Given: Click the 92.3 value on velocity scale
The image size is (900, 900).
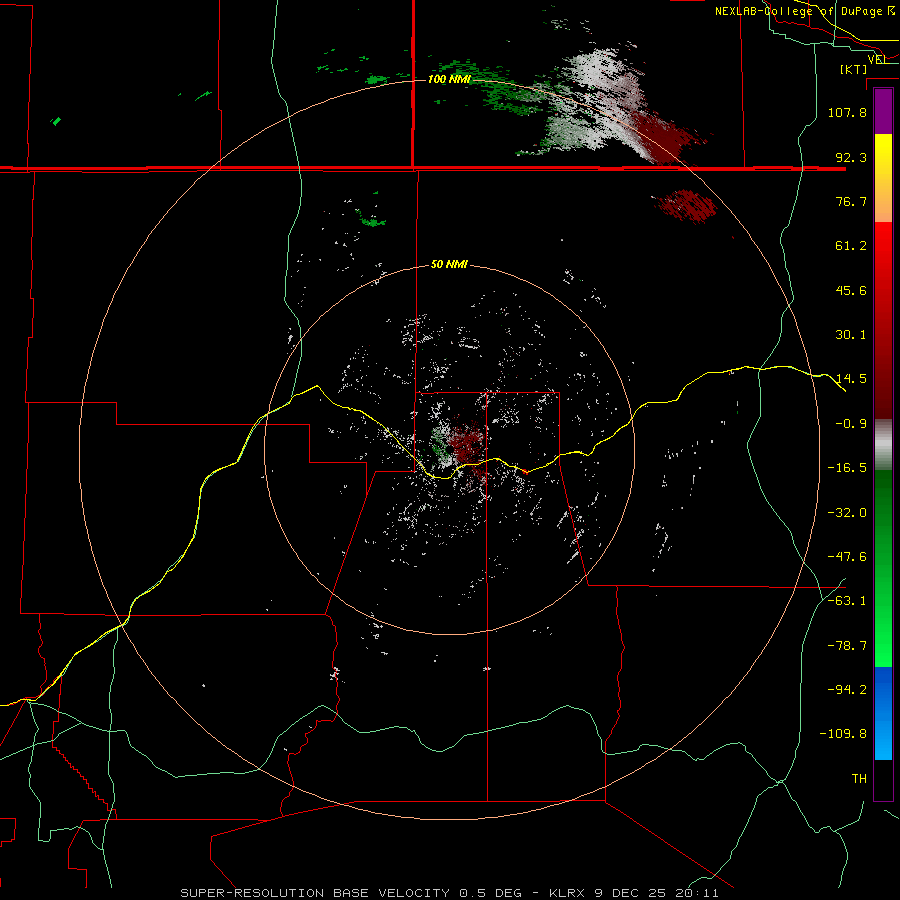Looking at the screenshot, I should click(851, 157).
